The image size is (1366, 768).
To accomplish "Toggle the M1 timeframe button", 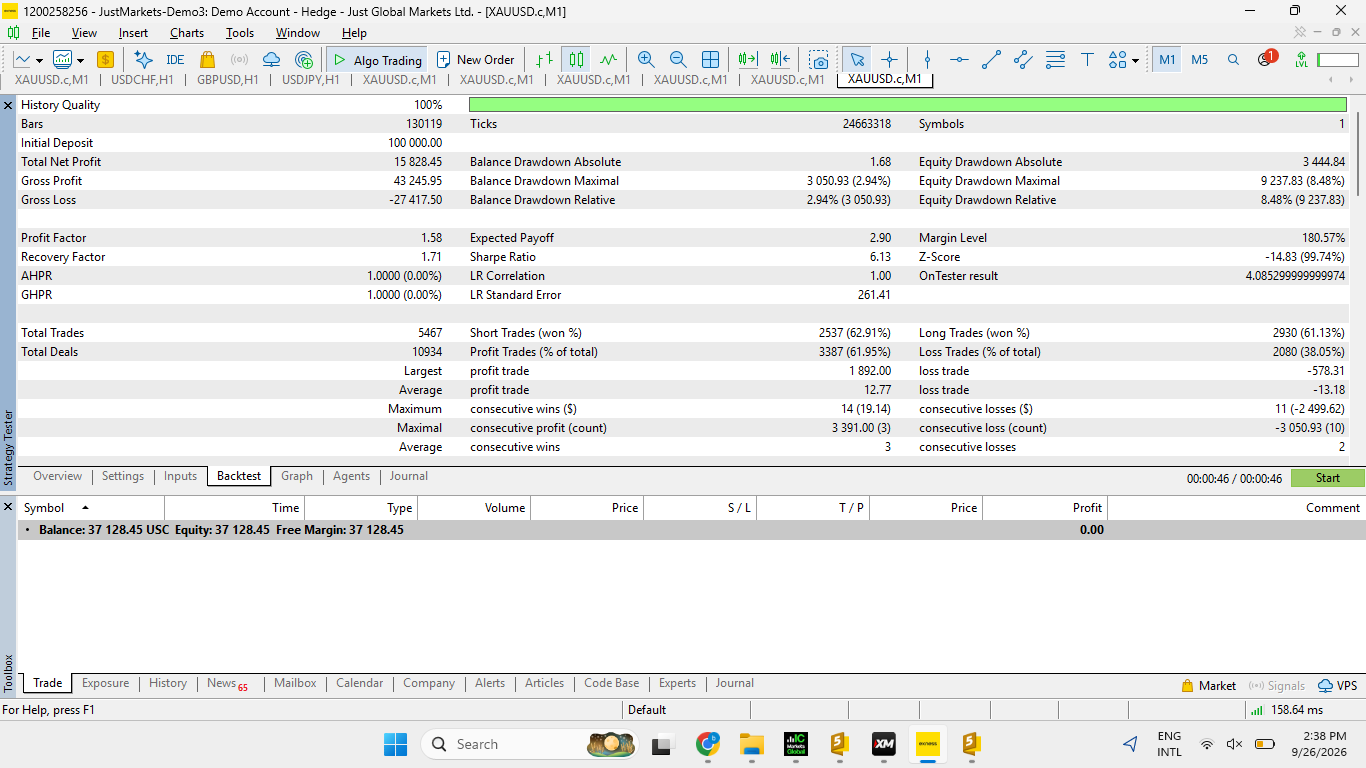I will point(1167,60).
